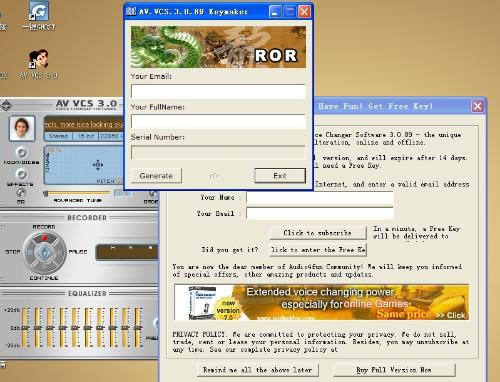Toggle the EQ knob in AV VCS
500x382 pixels.
(21, 193)
